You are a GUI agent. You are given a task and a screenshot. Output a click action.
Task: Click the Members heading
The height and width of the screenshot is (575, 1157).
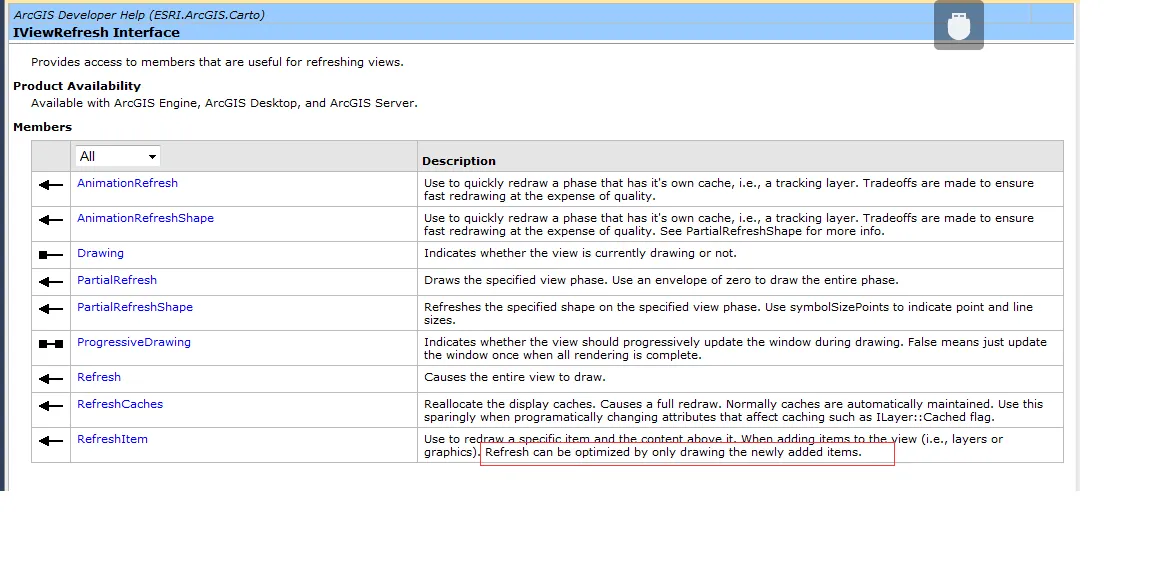[x=42, y=127]
